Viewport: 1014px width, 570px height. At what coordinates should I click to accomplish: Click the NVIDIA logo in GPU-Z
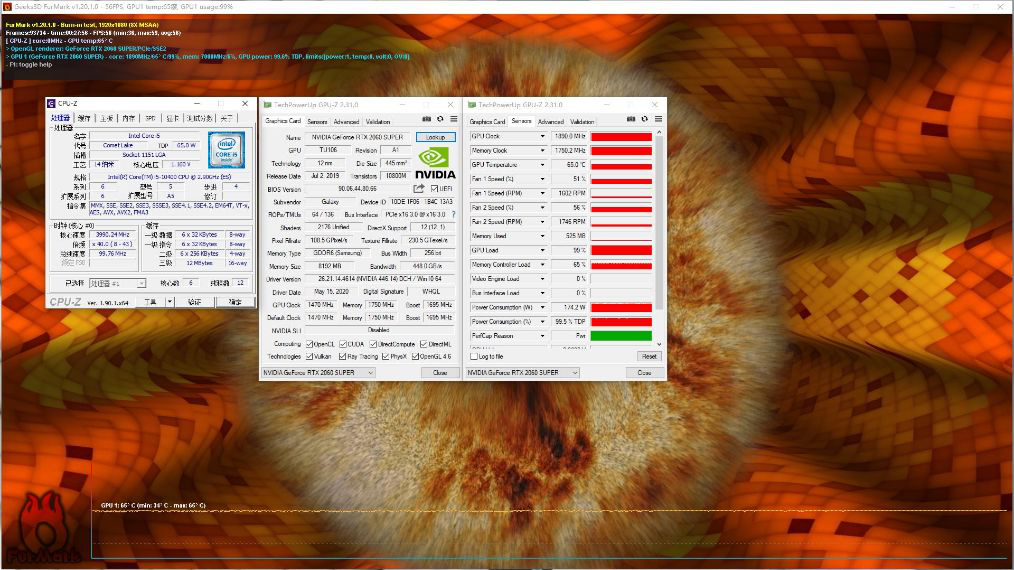pos(434,163)
